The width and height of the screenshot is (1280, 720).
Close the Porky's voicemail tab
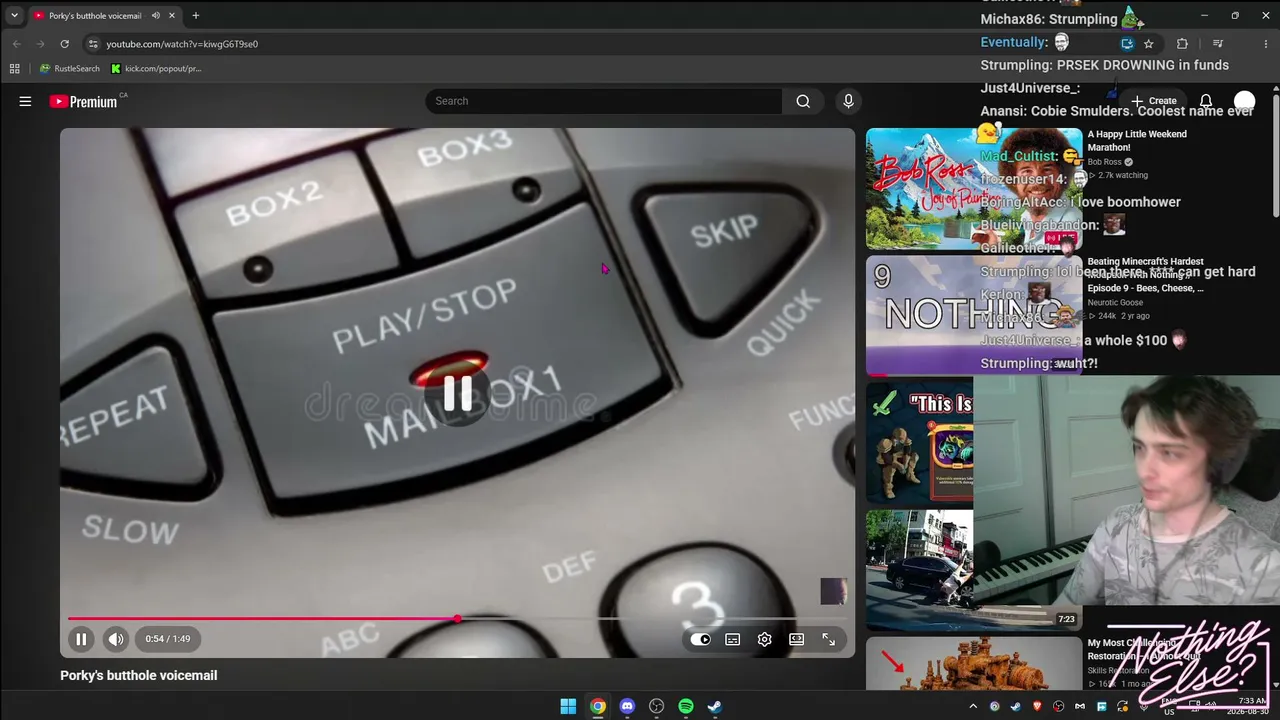172,16
